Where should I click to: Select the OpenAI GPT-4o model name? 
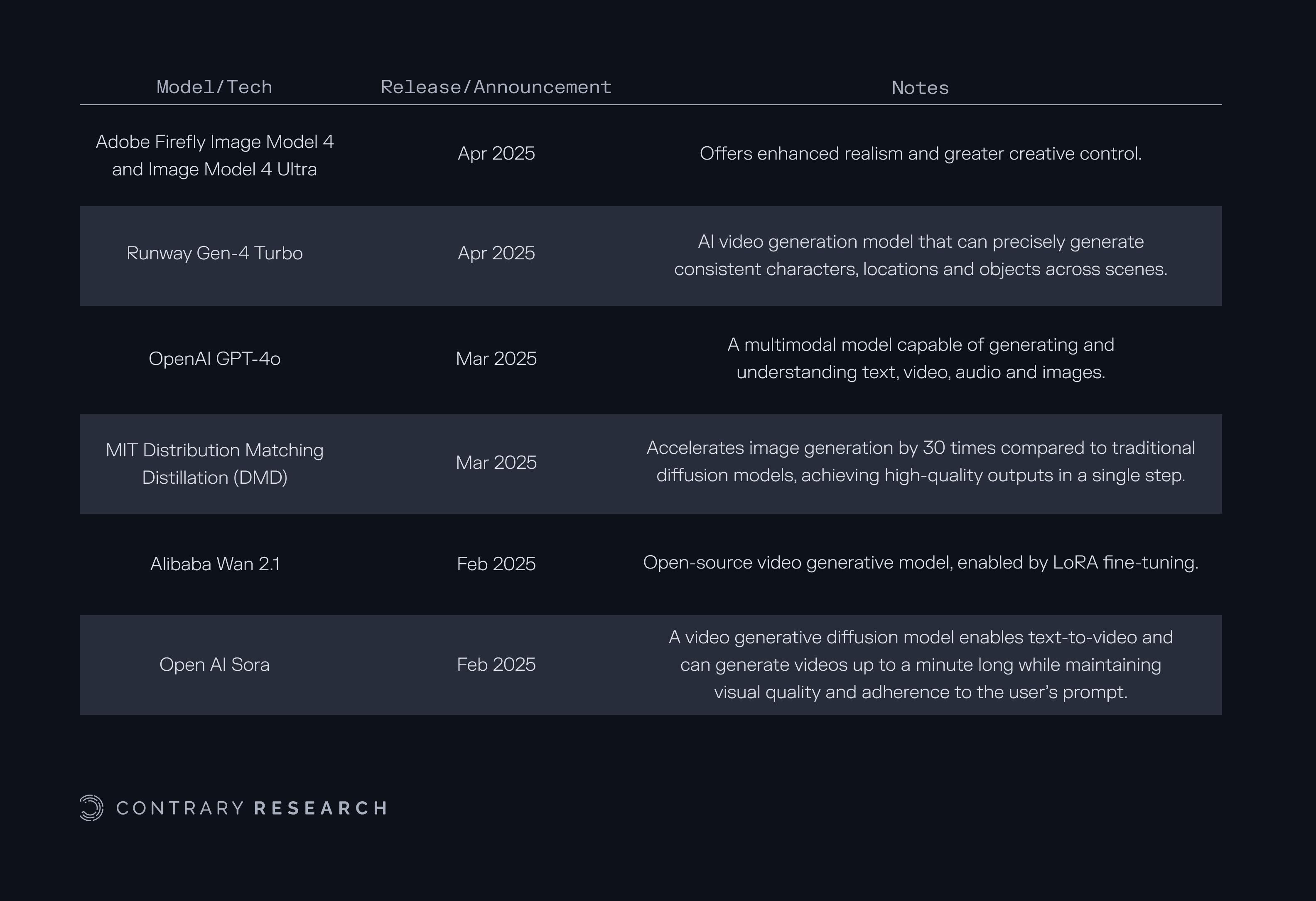click(214, 359)
